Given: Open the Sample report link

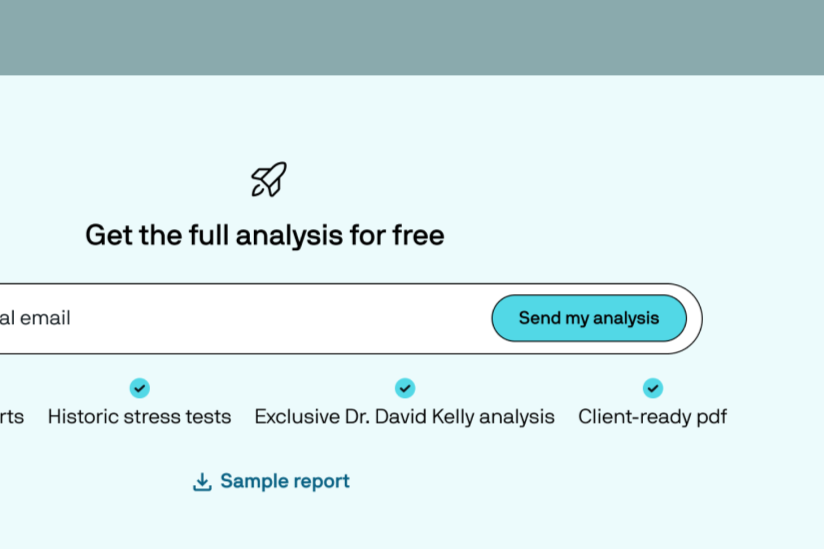Looking at the screenshot, I should pos(271,481).
